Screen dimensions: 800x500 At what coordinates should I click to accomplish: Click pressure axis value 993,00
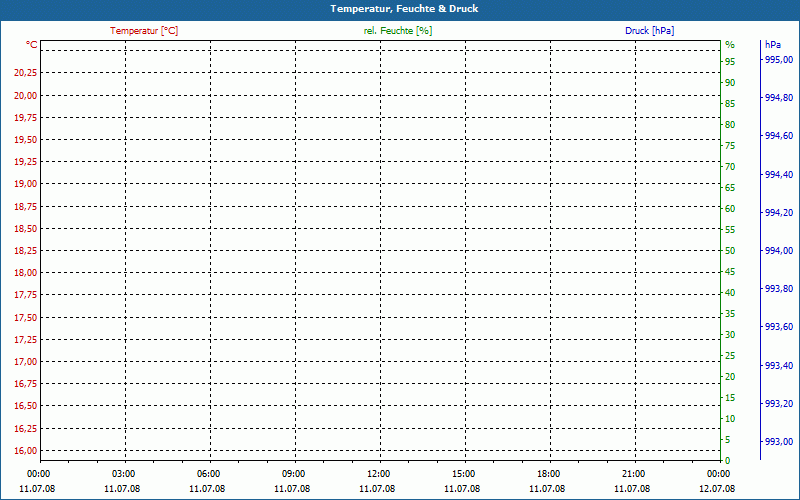tap(779, 441)
